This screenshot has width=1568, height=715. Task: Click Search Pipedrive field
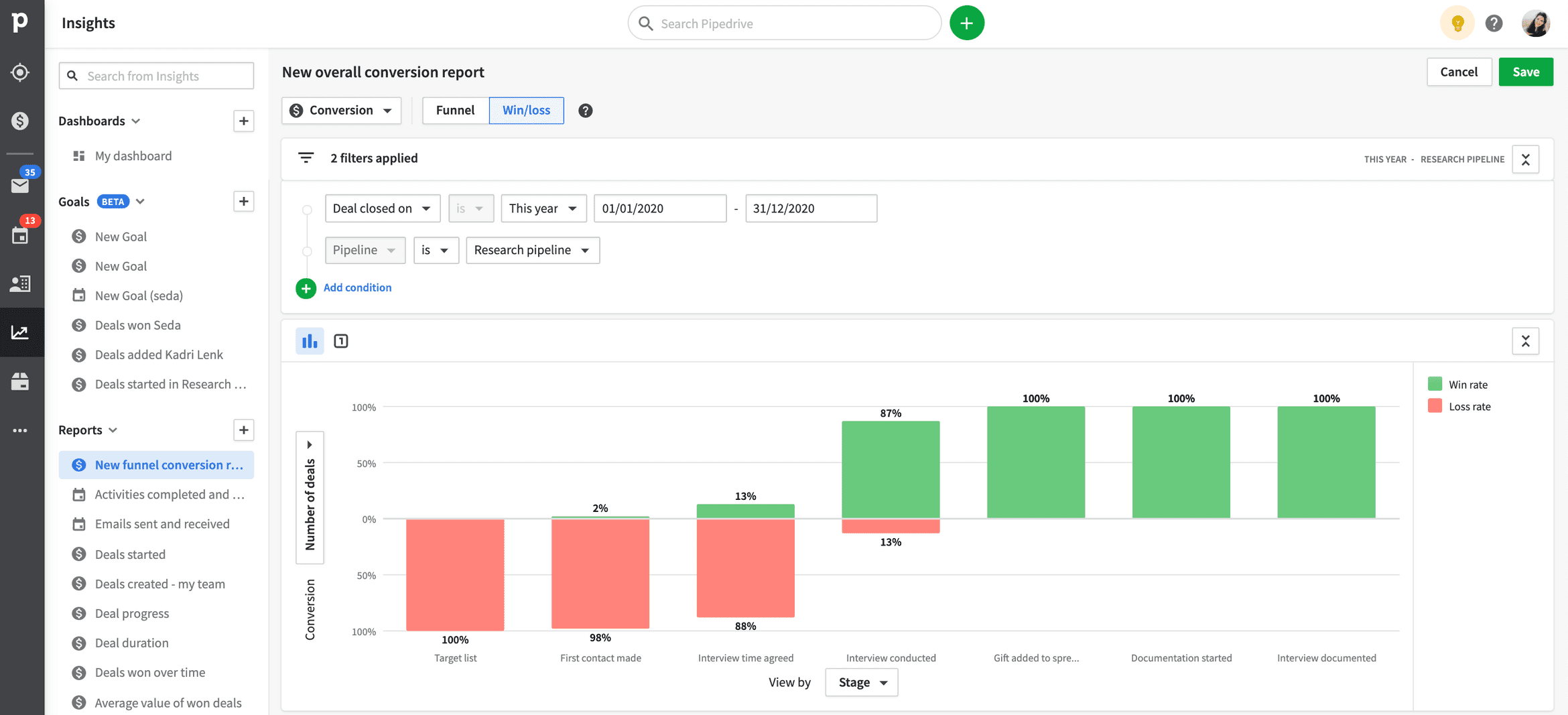pos(784,23)
